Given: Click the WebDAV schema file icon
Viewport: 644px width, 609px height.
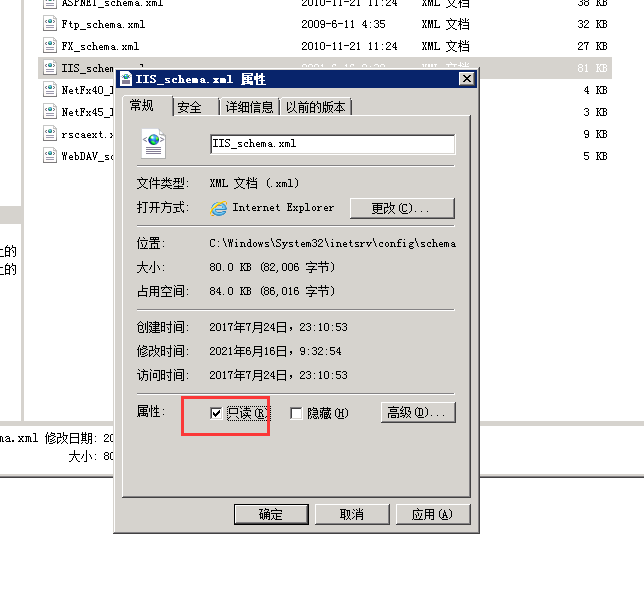Looking at the screenshot, I should pyautogui.click(x=50, y=156).
